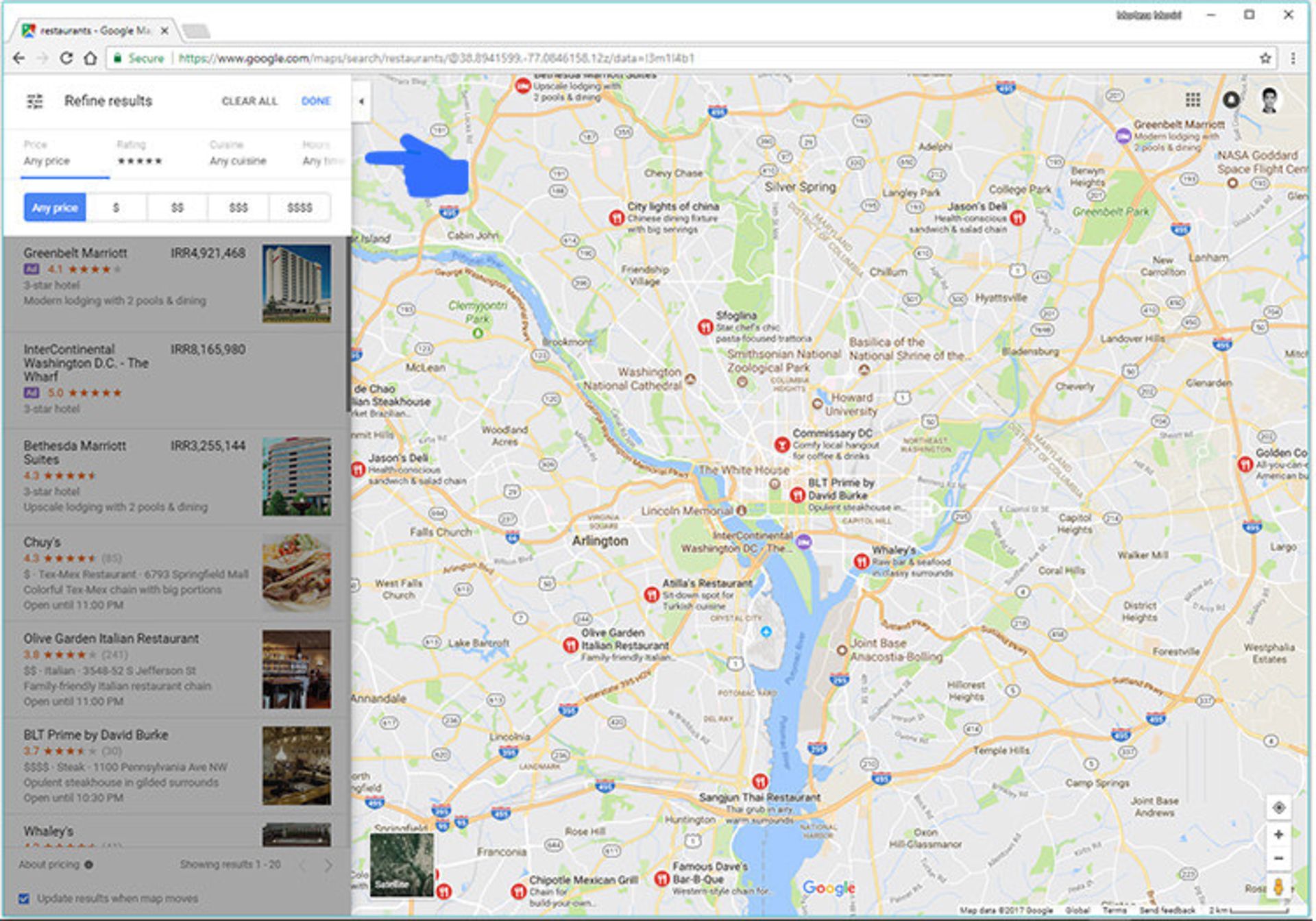Open Google apps grid icon
The image size is (1316, 921).
coord(1193,100)
